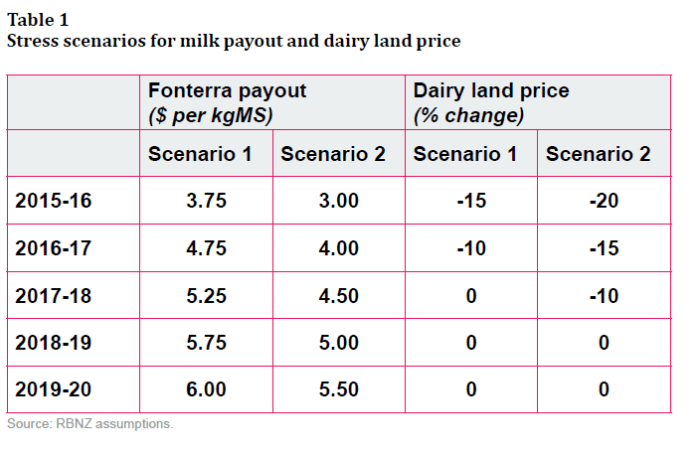Click the 5.50 payout cell
Viewport: 700px width, 459px height.
(x=339, y=389)
